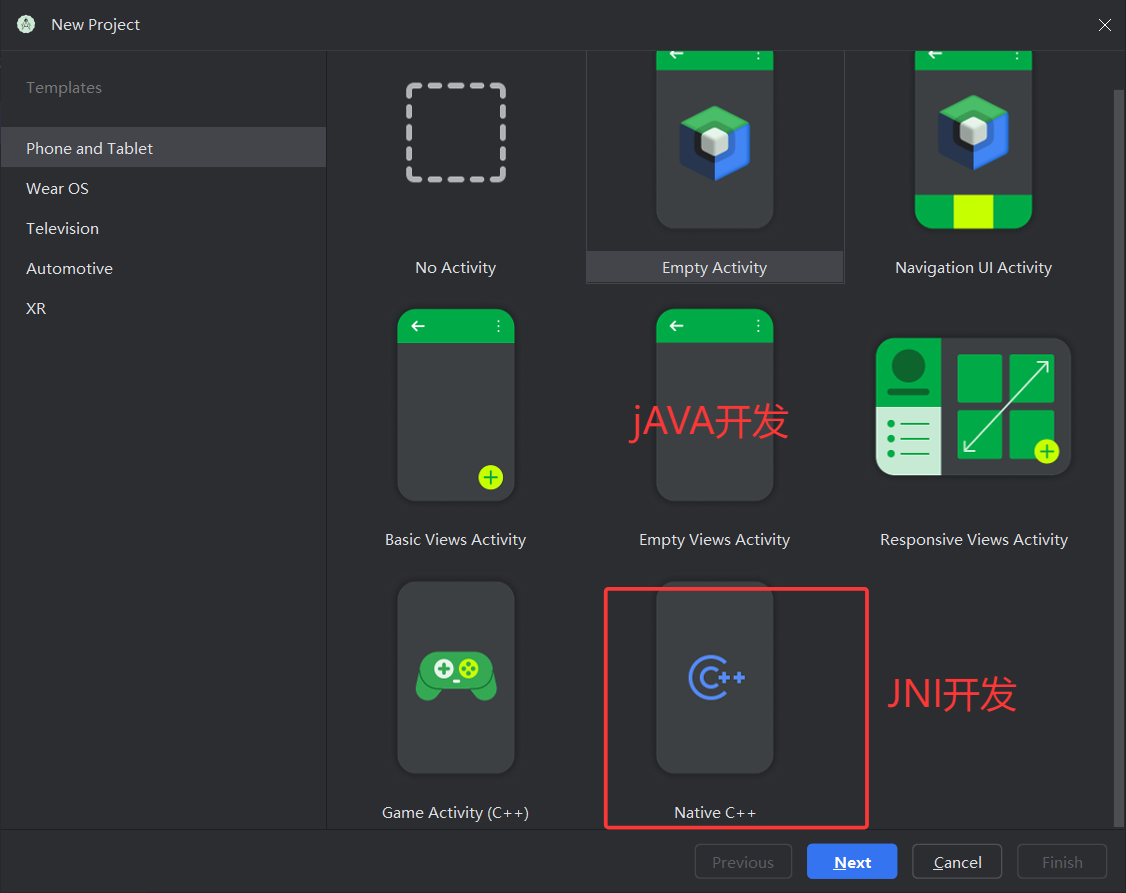Open the Phone and Tablet category
This screenshot has width=1126, height=893.
tap(90, 148)
